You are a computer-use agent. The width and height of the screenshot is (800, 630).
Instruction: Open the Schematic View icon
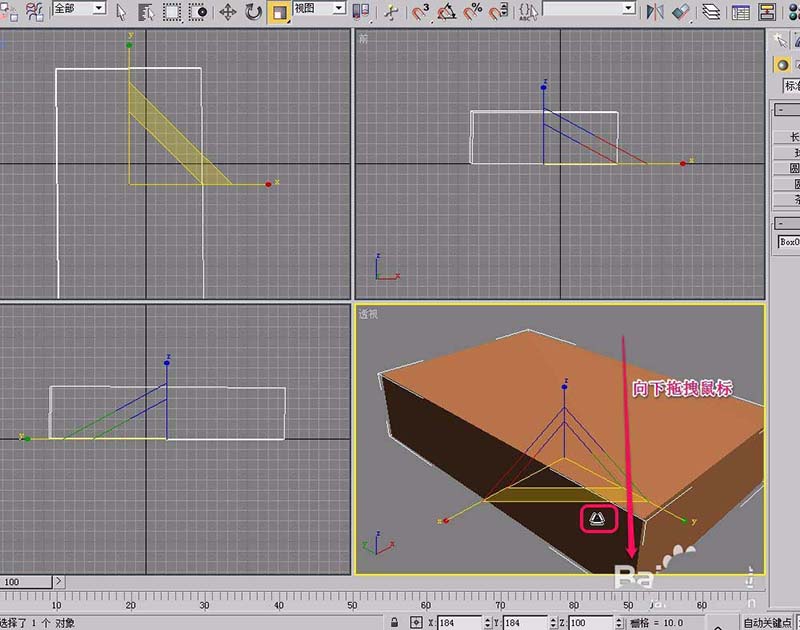pyautogui.click(x=766, y=12)
